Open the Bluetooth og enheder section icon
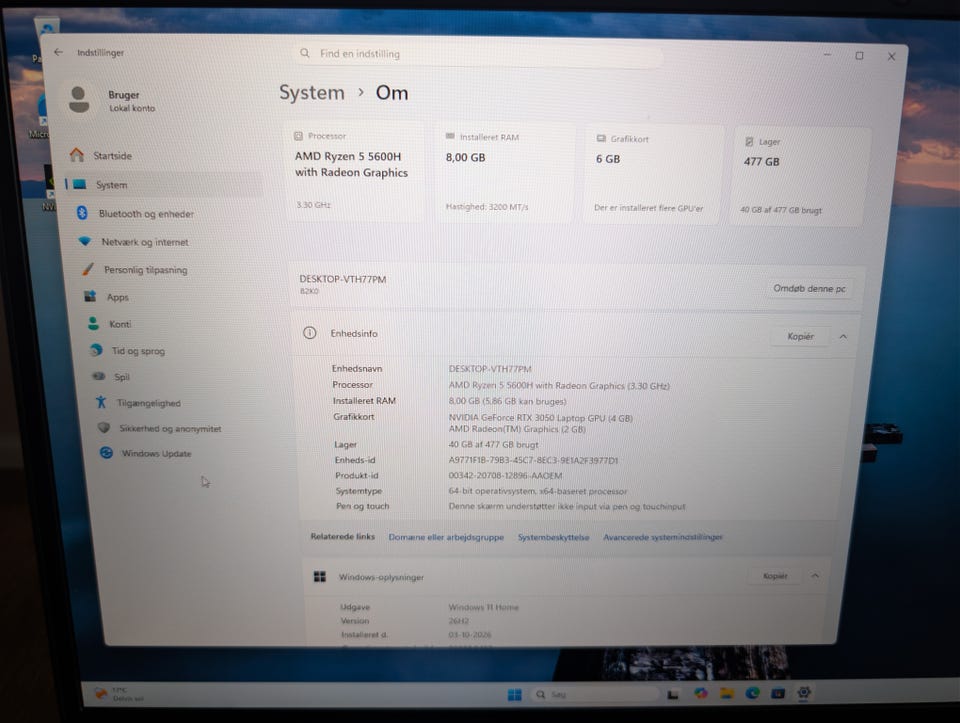 coord(82,212)
